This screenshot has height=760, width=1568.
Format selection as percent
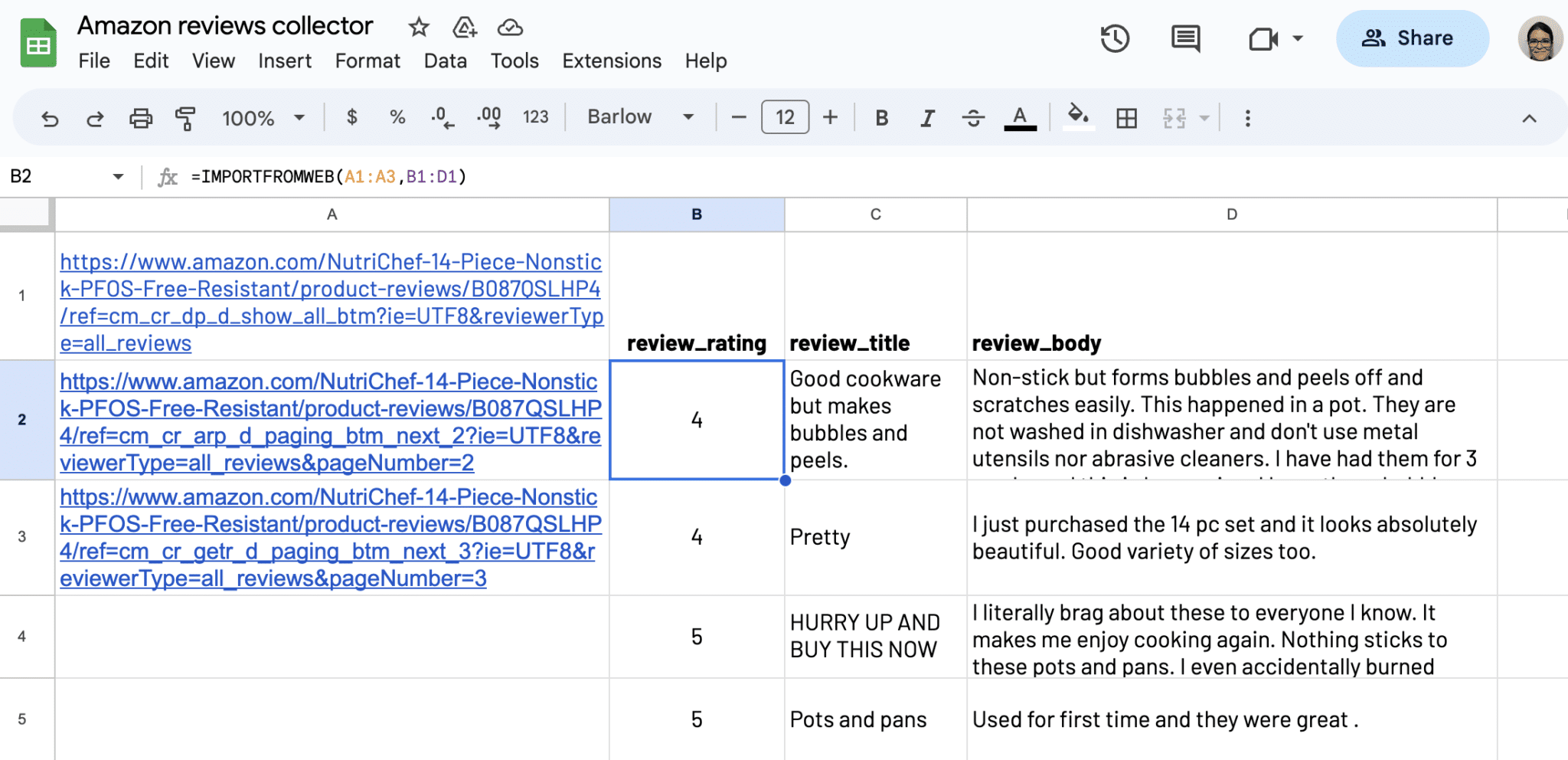click(397, 117)
